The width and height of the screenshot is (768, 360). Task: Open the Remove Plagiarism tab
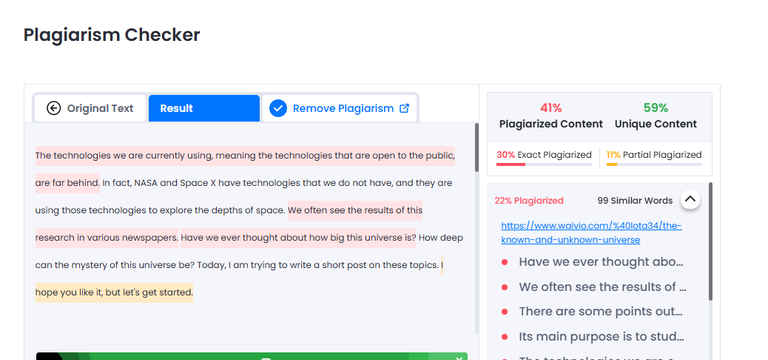point(339,108)
